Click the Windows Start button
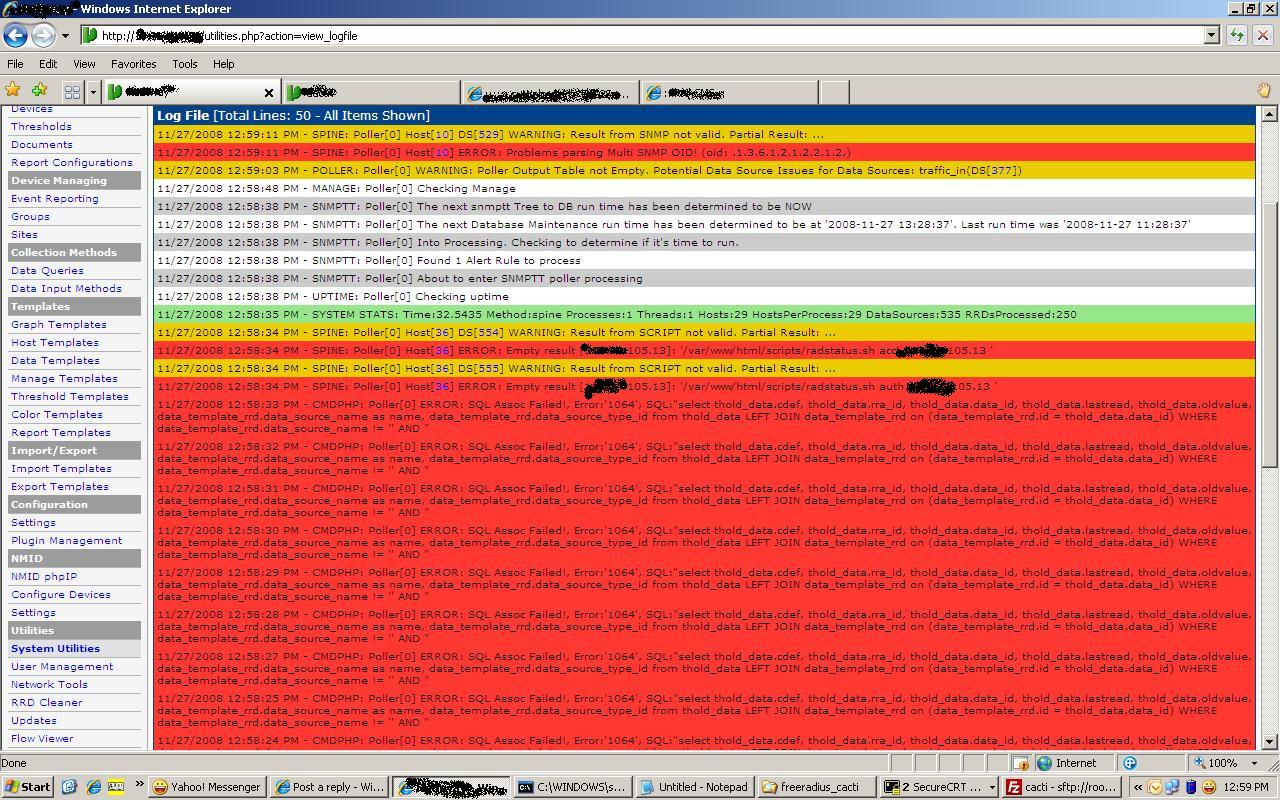The height and width of the screenshot is (800, 1280). [x=27, y=787]
